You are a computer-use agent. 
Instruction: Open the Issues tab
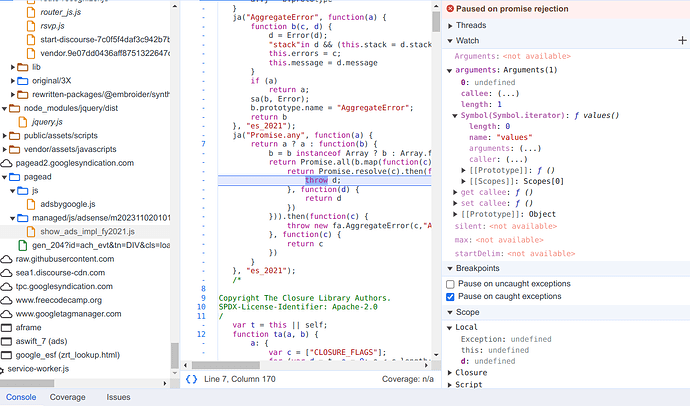click(118, 397)
